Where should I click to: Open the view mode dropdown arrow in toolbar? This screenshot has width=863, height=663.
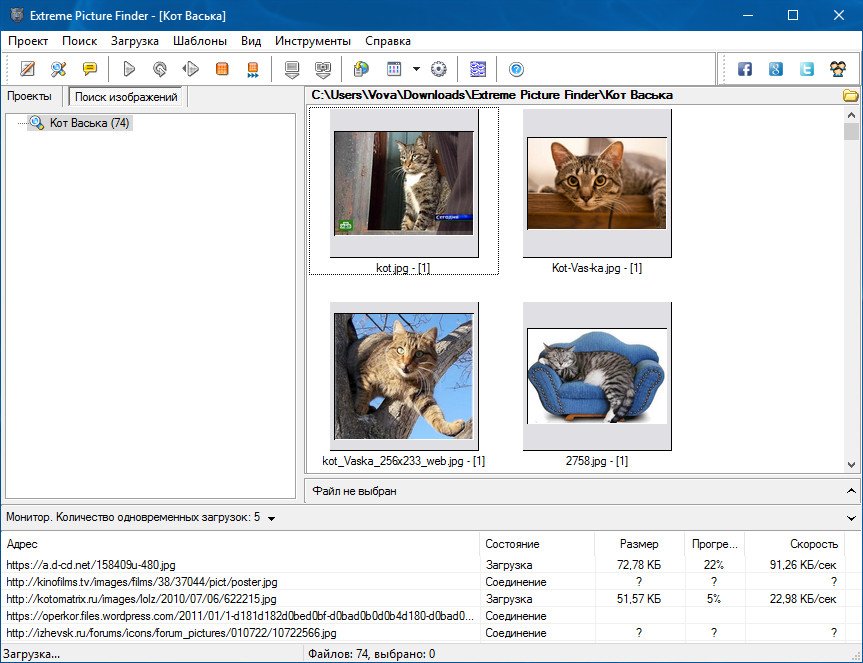[x=417, y=69]
